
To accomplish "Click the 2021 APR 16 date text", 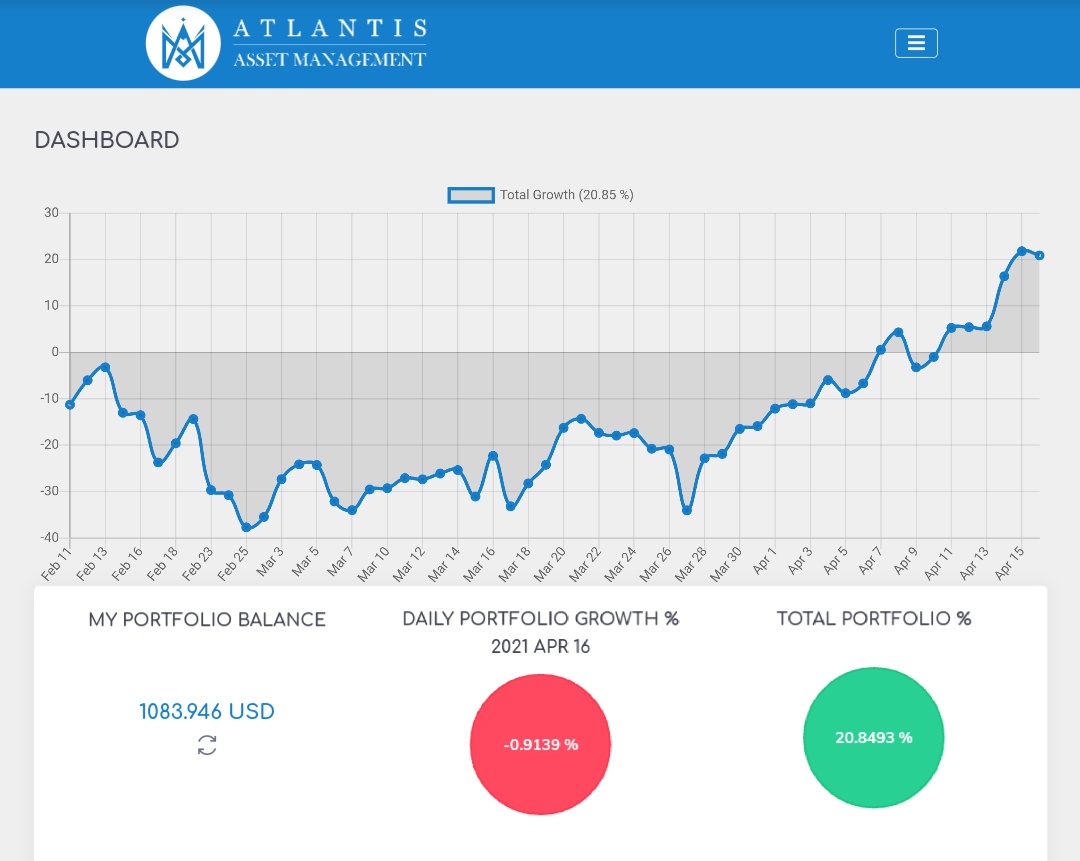I will (x=541, y=647).
